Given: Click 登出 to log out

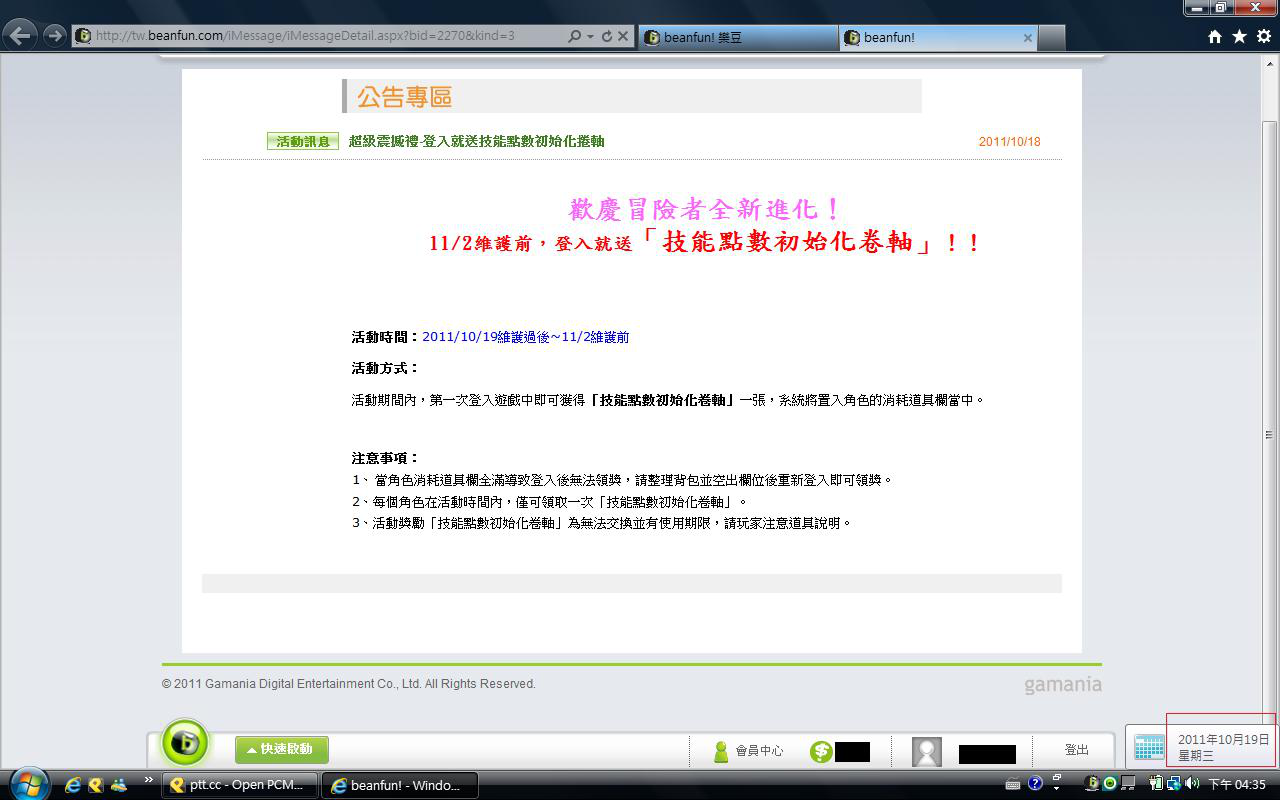Looking at the screenshot, I should coord(1077,749).
